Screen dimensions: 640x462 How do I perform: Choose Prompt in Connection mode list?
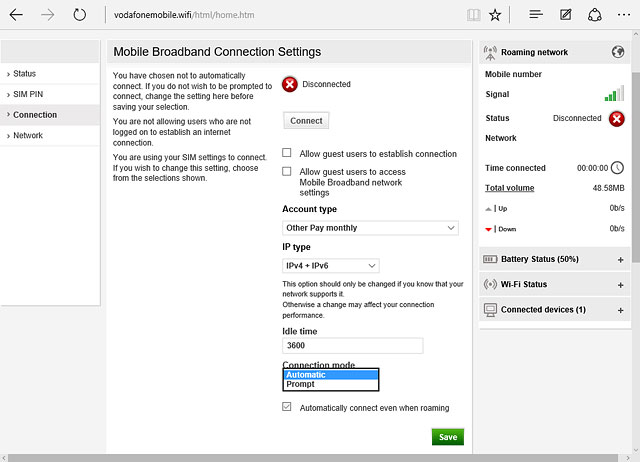pos(331,384)
